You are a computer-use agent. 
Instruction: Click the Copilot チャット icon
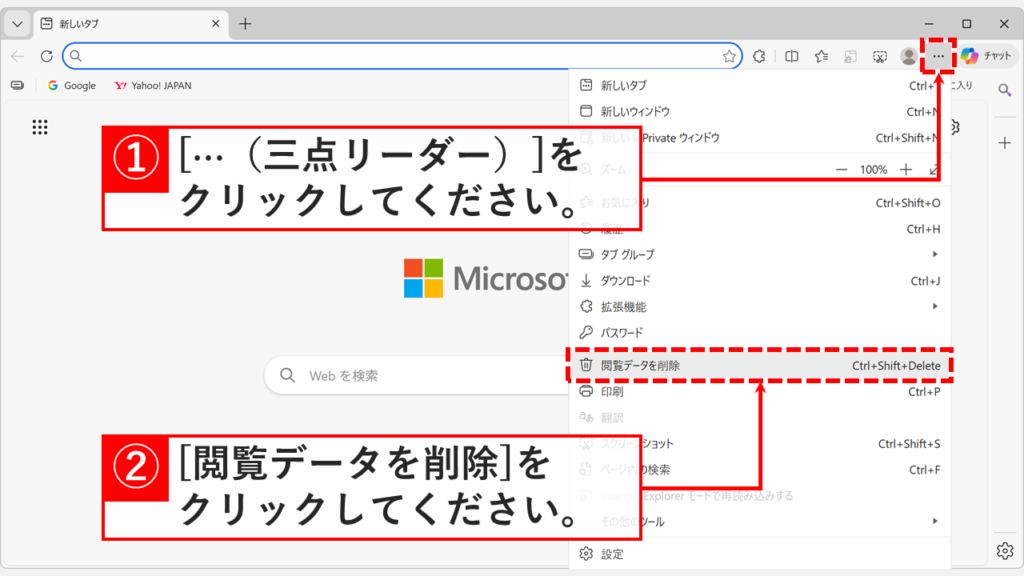[x=988, y=56]
